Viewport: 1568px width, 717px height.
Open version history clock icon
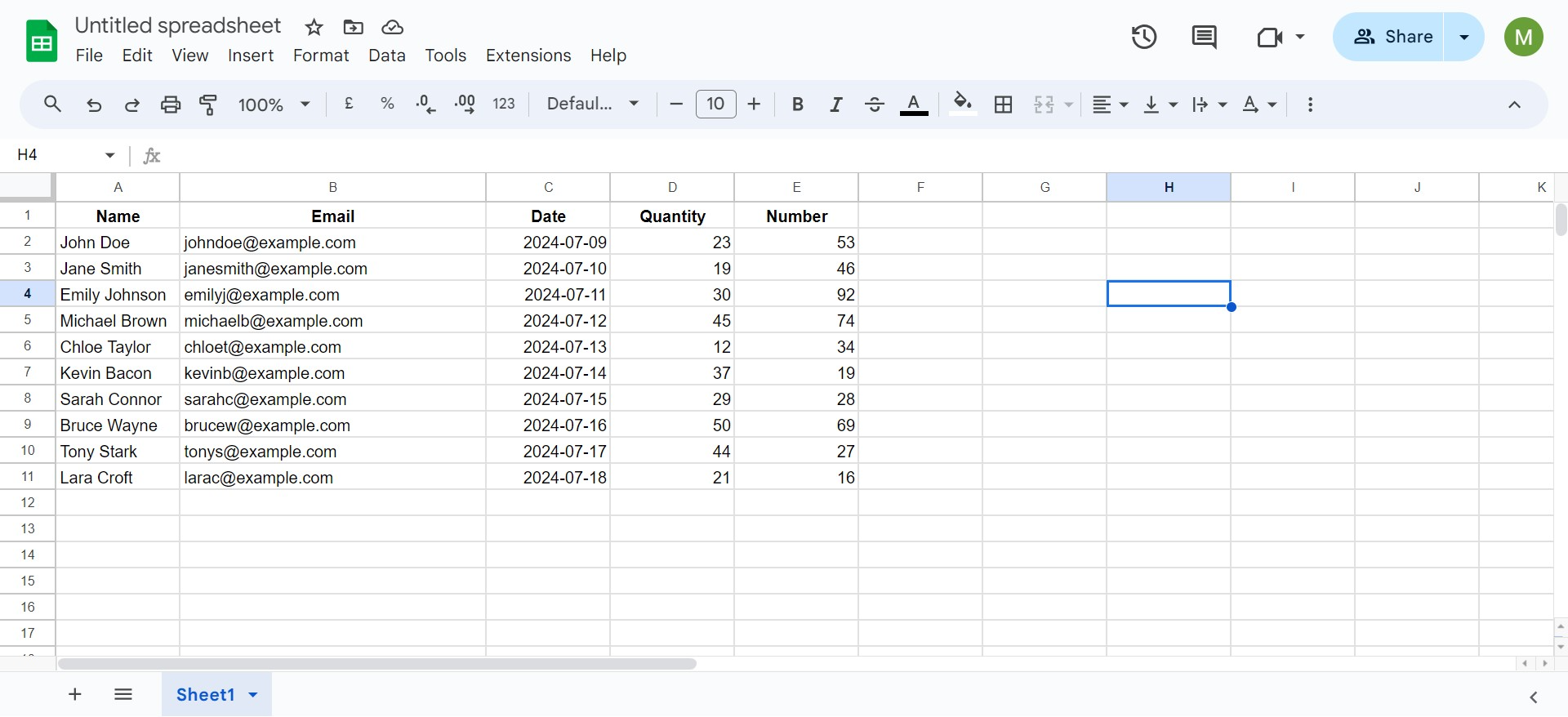click(x=1144, y=37)
